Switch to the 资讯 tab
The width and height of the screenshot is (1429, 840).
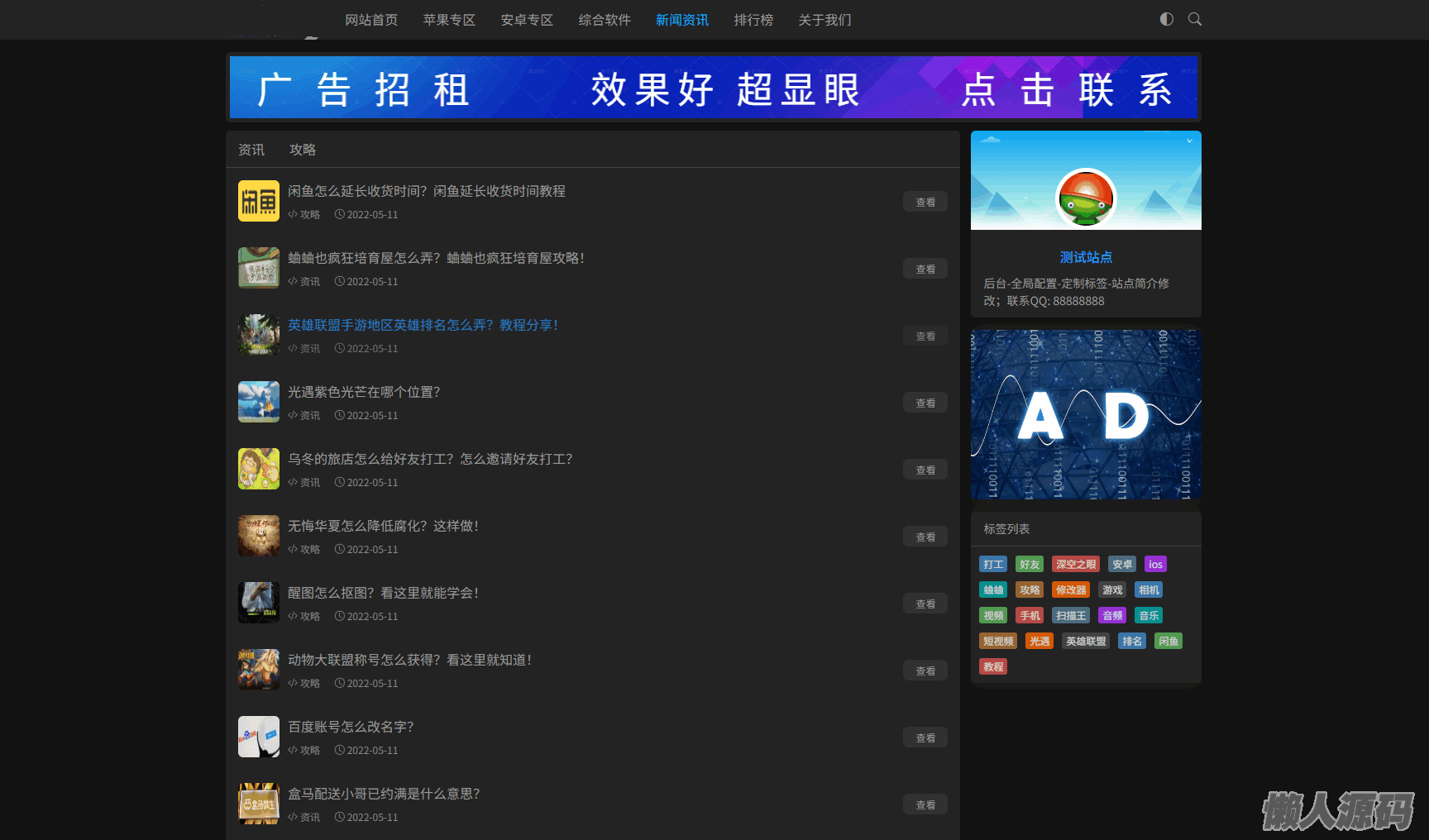tap(251, 150)
